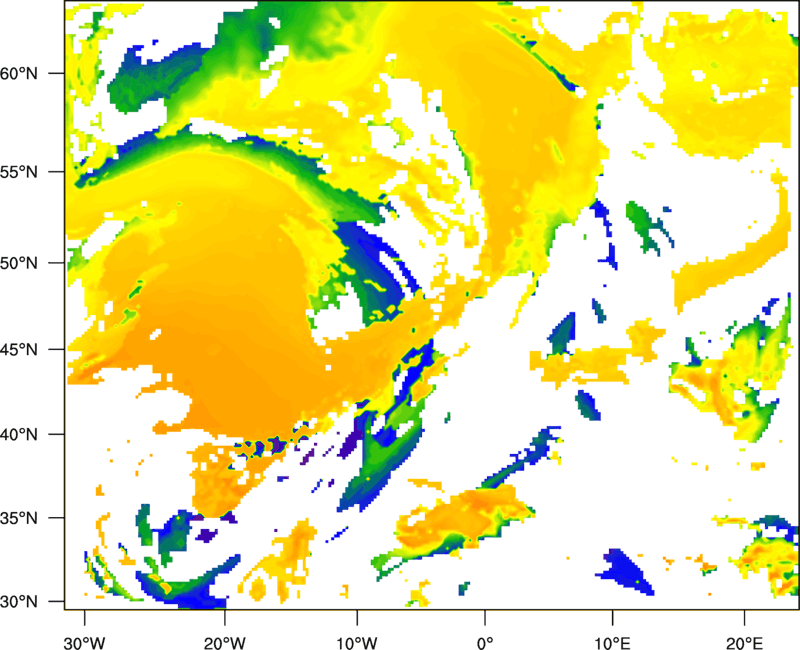Click the 20°W longitude label
The height and width of the screenshot is (650, 800).
coord(224,643)
